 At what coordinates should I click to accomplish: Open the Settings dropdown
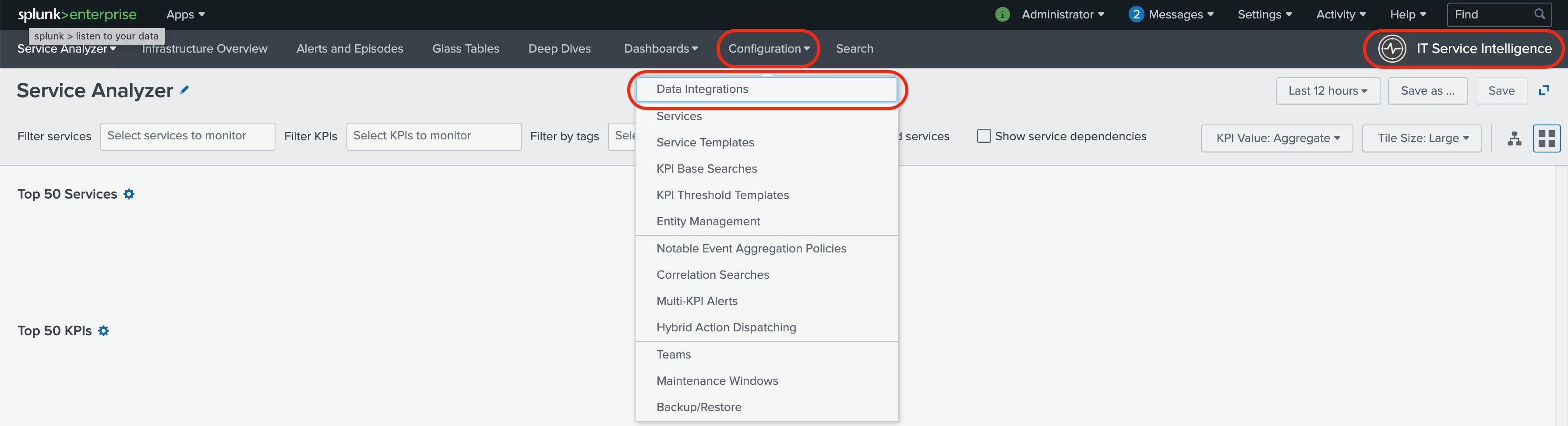(1265, 14)
